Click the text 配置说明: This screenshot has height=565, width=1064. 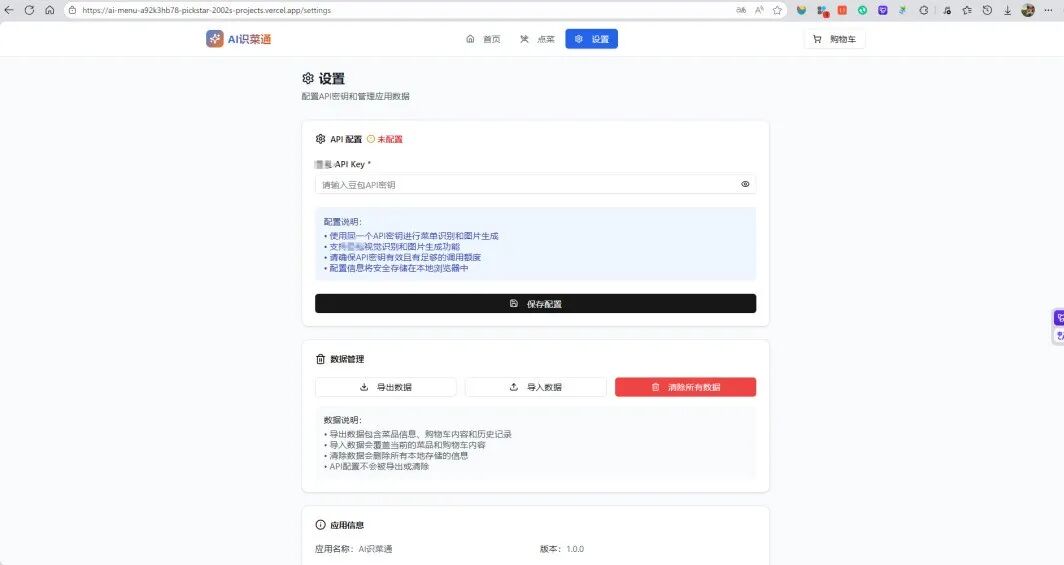click(343, 222)
